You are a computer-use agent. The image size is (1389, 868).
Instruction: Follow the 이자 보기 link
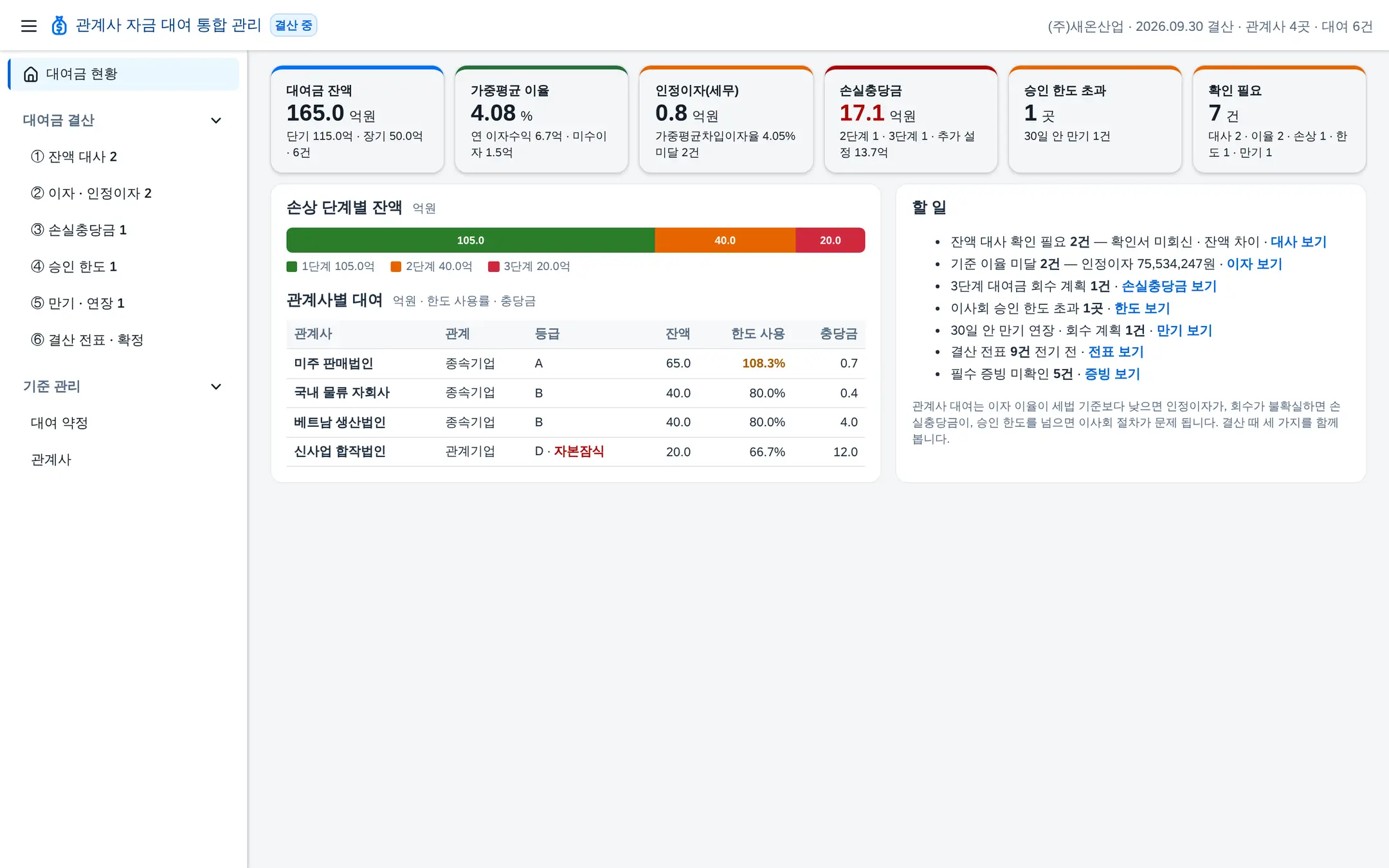click(1254, 264)
